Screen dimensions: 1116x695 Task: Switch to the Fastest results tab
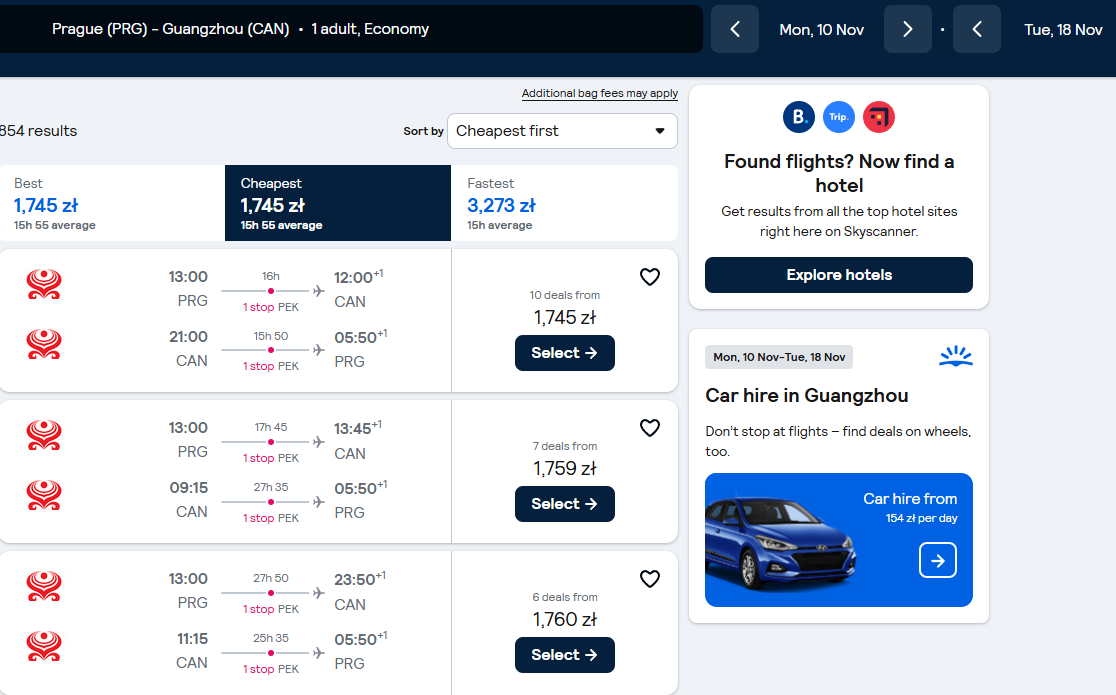(x=564, y=203)
